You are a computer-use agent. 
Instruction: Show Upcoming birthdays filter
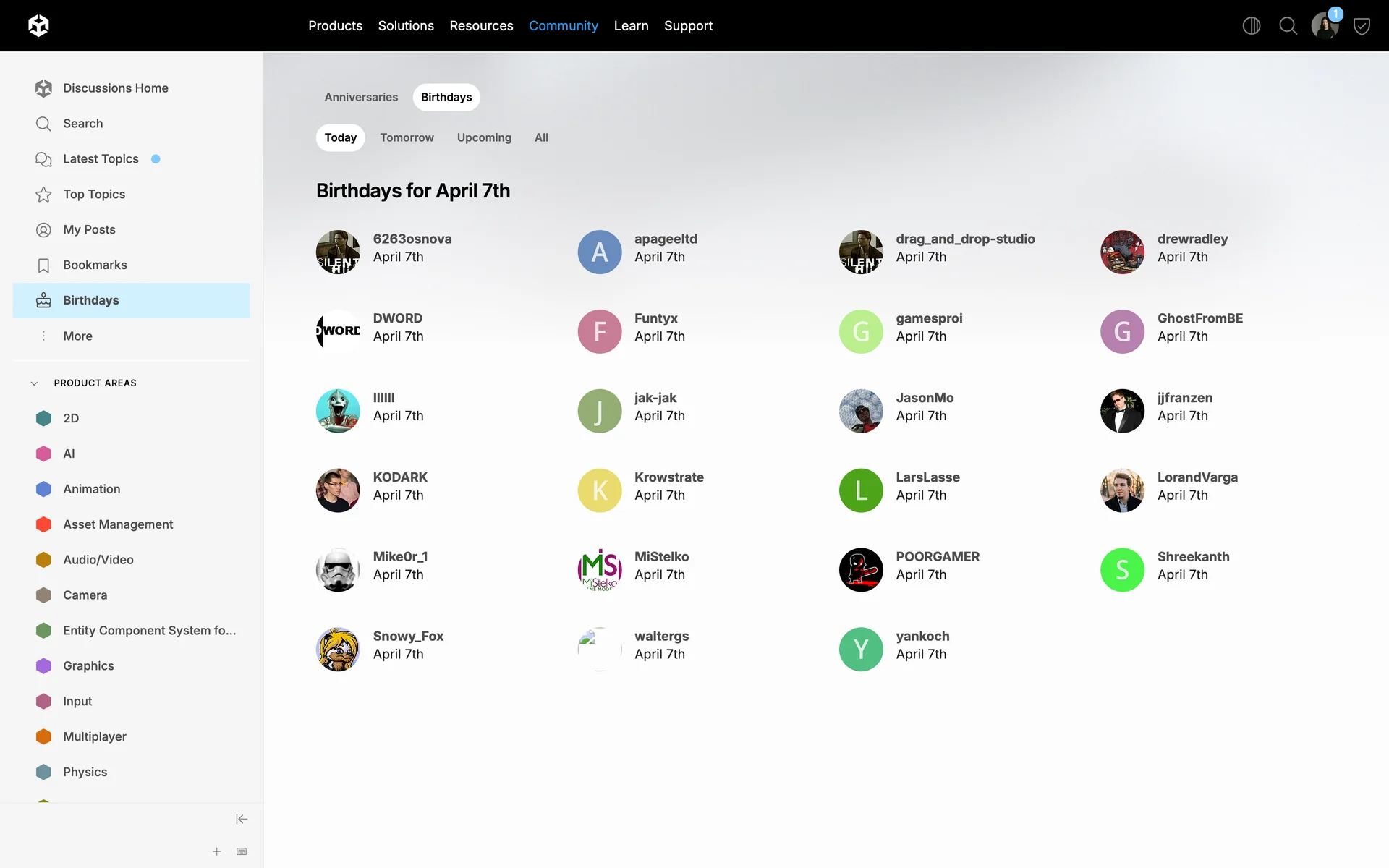[x=483, y=137]
